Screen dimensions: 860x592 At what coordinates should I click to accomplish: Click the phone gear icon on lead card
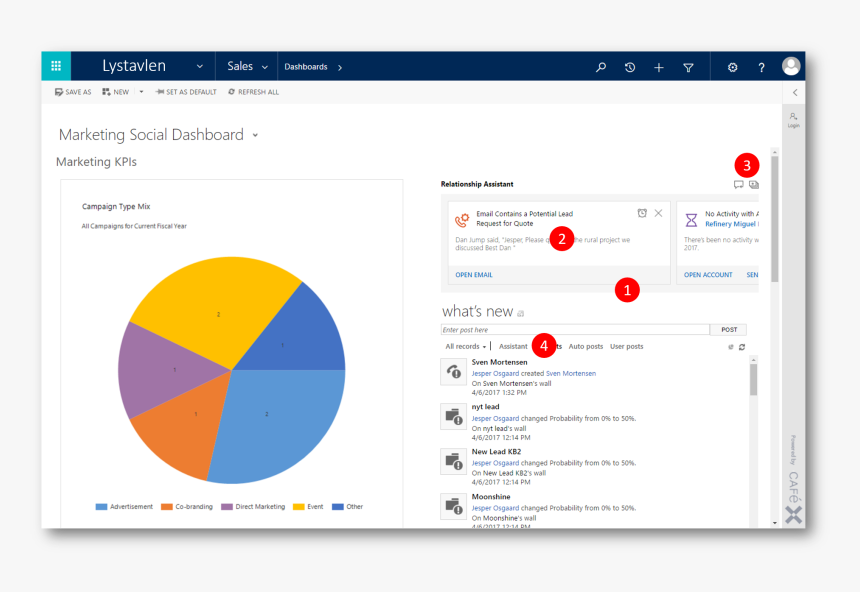[462, 220]
